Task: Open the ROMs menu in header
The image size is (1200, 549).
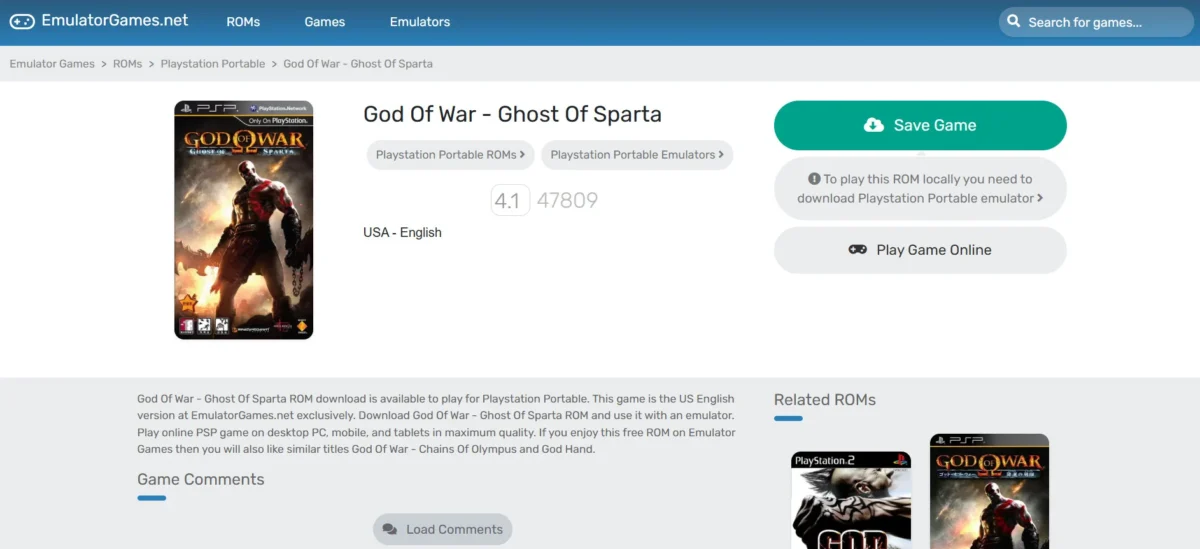Action: click(243, 22)
